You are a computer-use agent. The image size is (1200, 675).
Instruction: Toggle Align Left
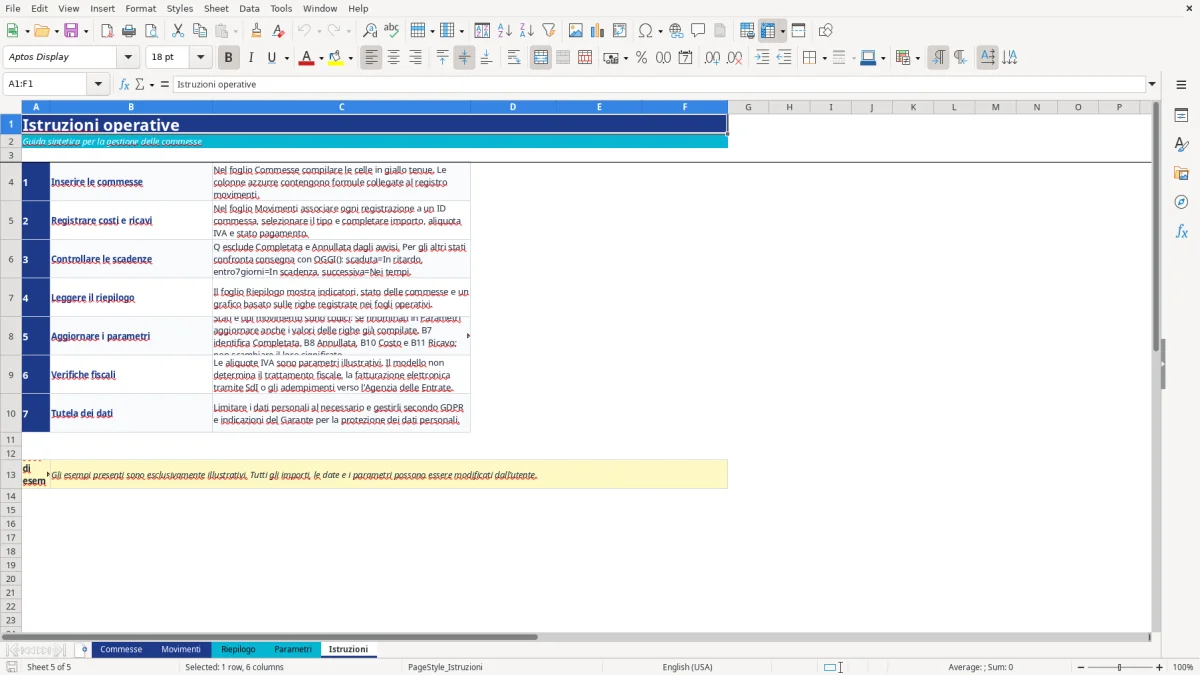(x=372, y=58)
